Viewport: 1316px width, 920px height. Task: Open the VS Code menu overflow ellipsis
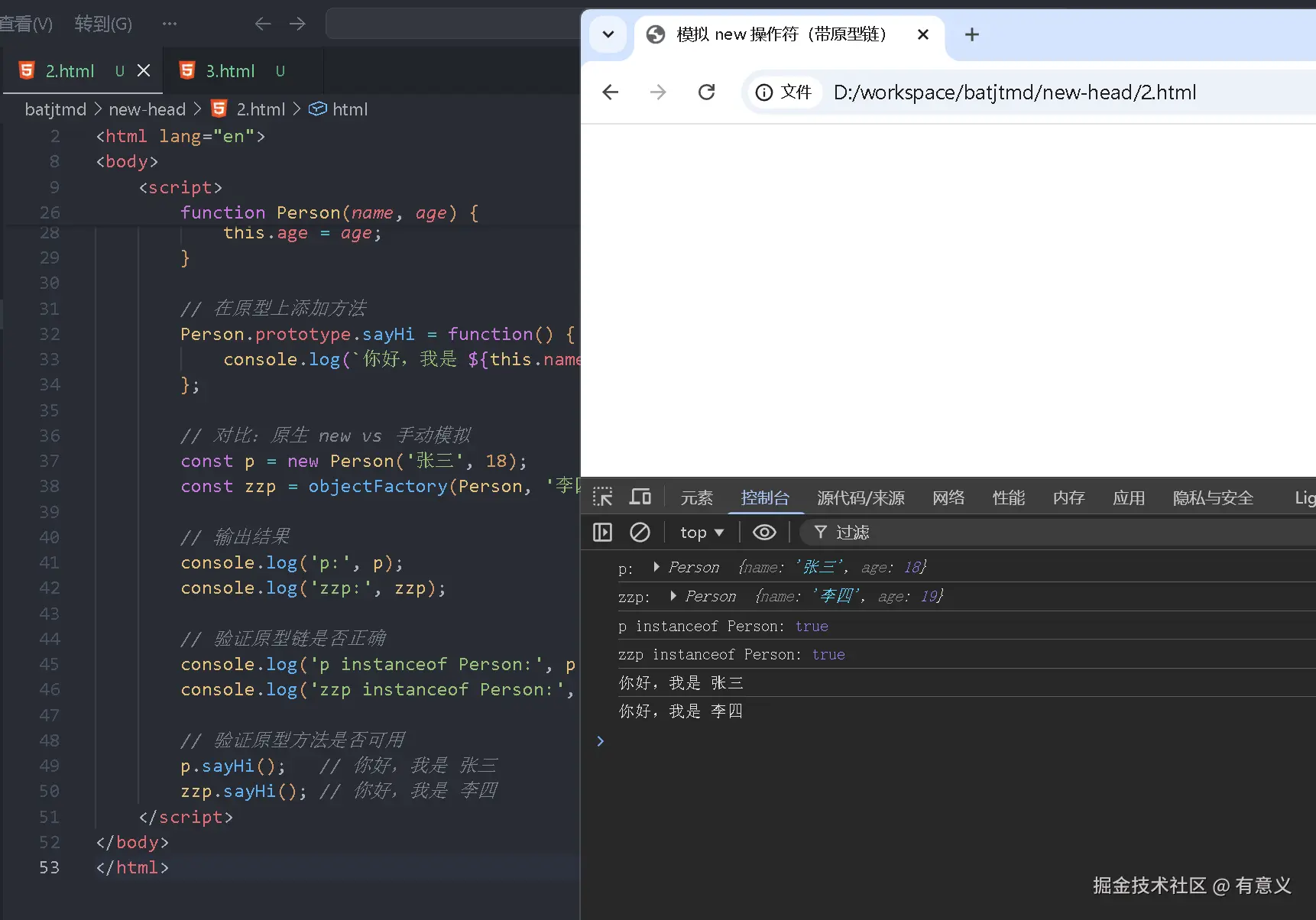pos(170,24)
